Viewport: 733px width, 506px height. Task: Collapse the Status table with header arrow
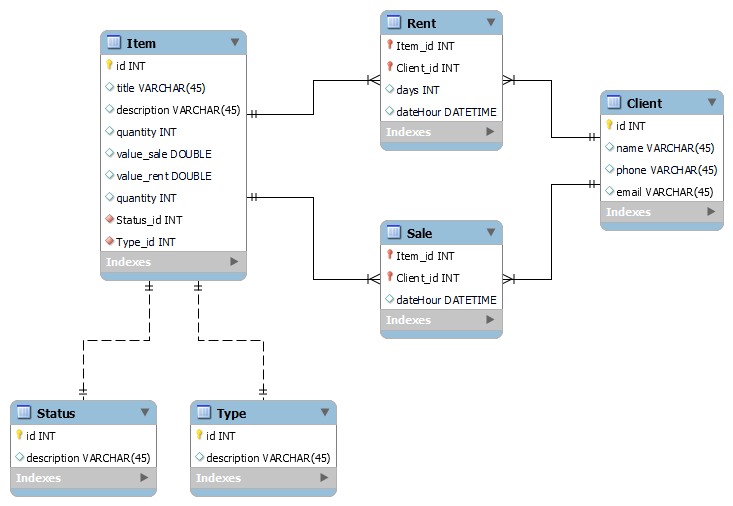(x=145, y=412)
